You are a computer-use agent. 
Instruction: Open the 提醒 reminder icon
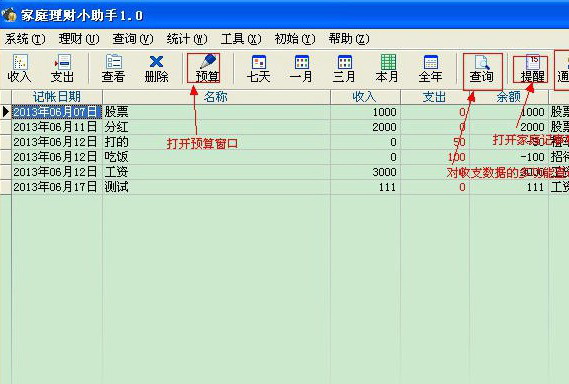[533, 69]
